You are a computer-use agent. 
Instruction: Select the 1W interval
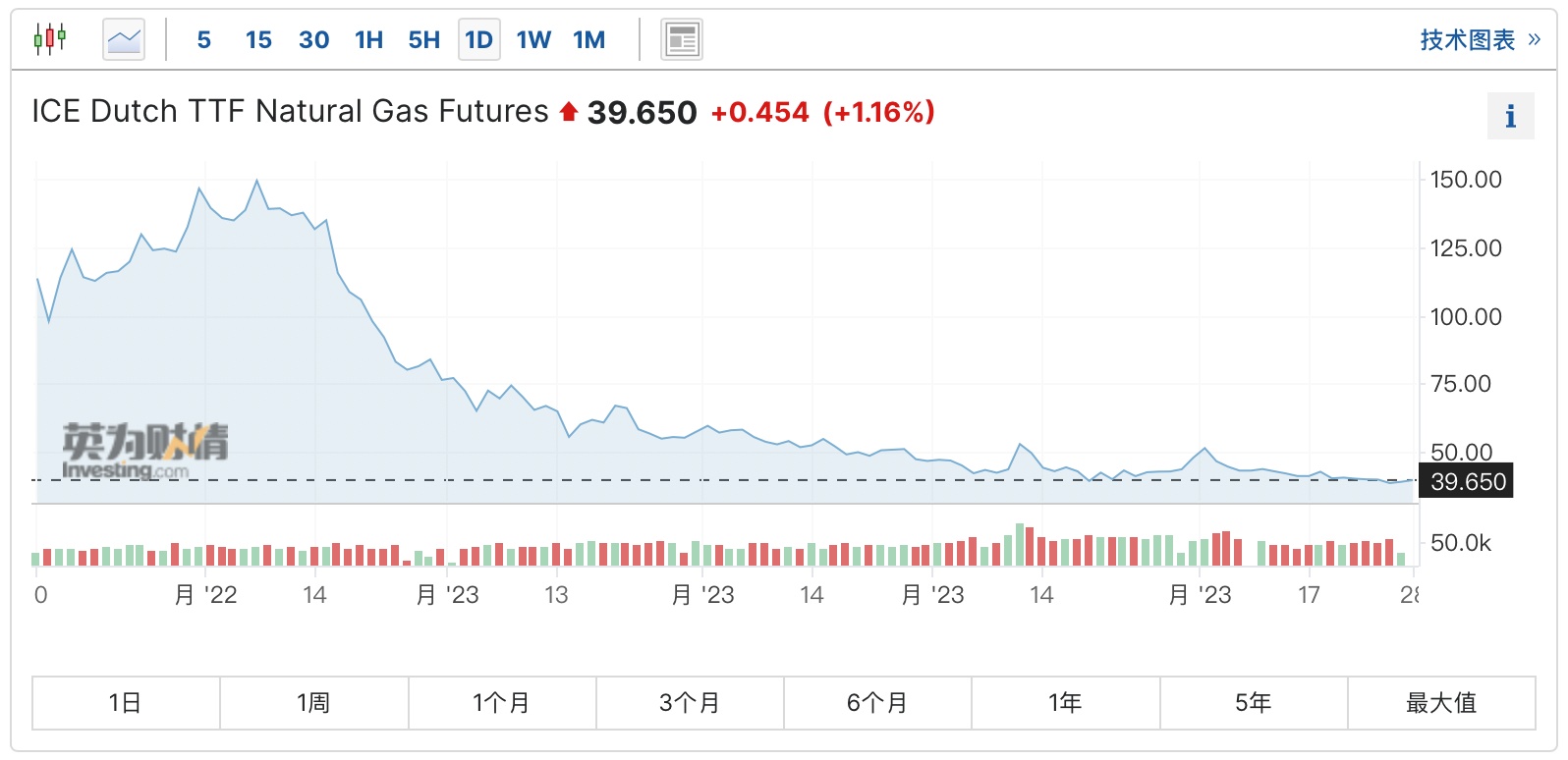click(533, 39)
